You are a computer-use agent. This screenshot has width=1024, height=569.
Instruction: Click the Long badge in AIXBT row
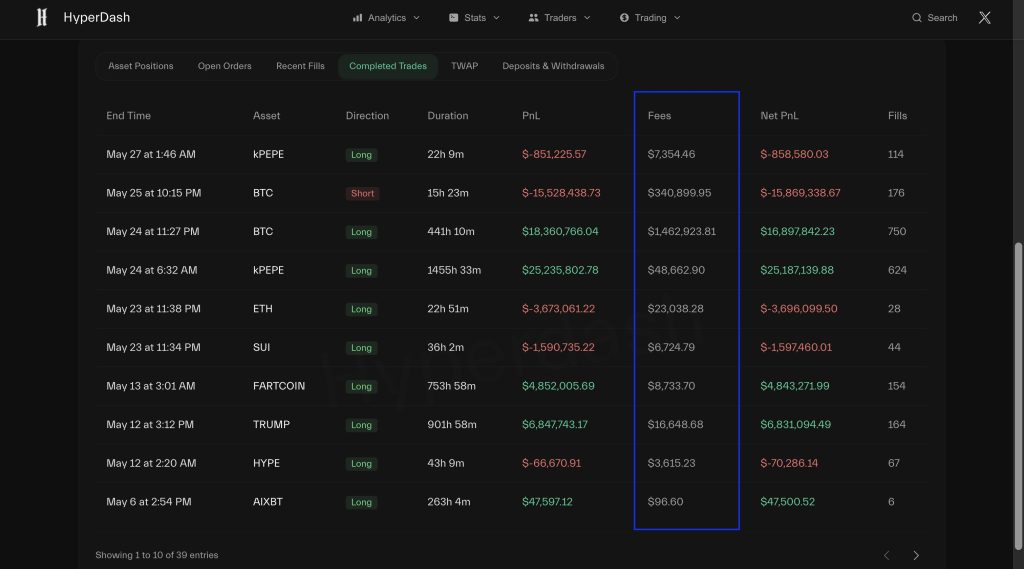point(361,502)
